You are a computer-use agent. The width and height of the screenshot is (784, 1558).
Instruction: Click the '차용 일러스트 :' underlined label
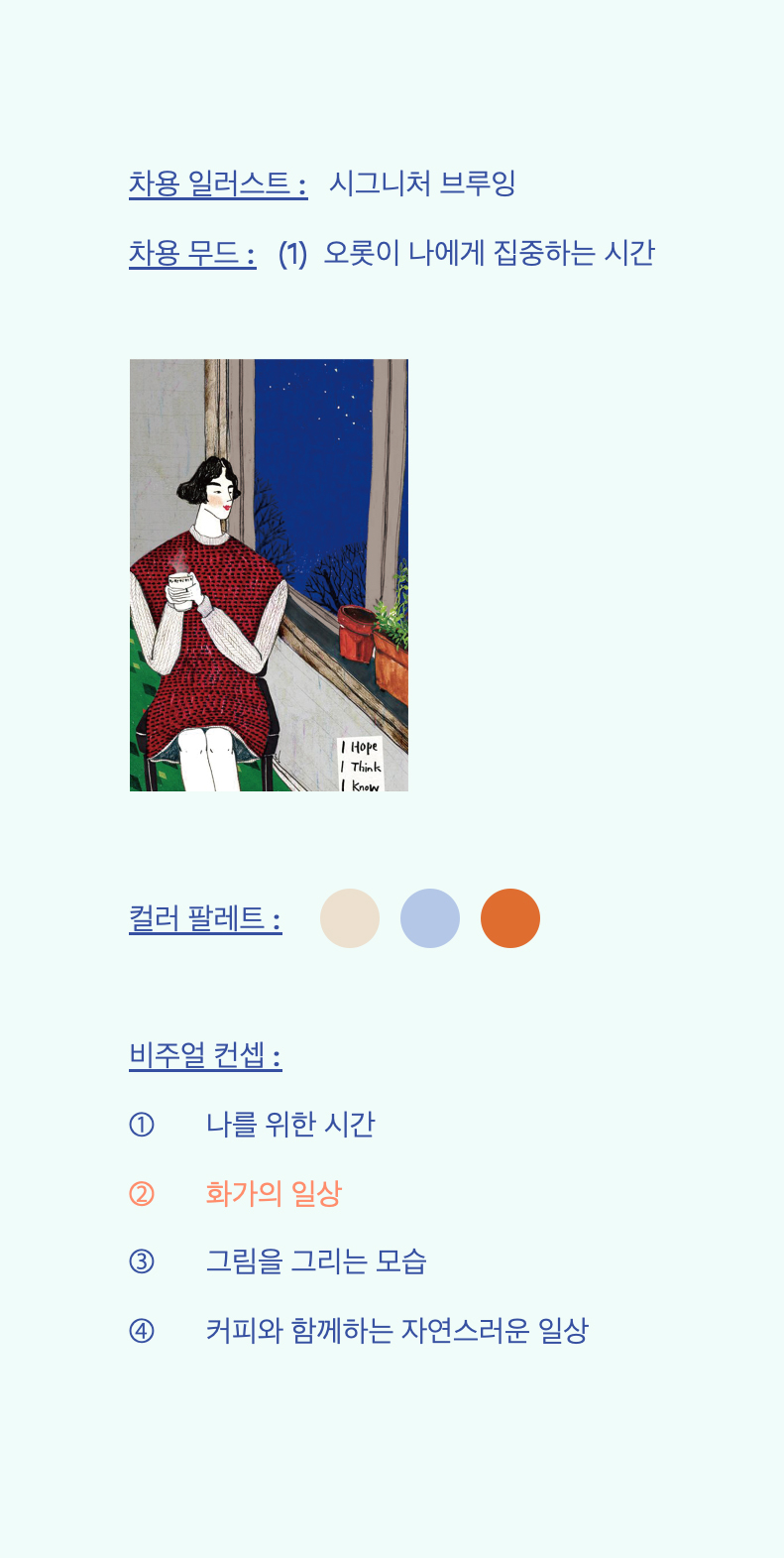coord(218,183)
